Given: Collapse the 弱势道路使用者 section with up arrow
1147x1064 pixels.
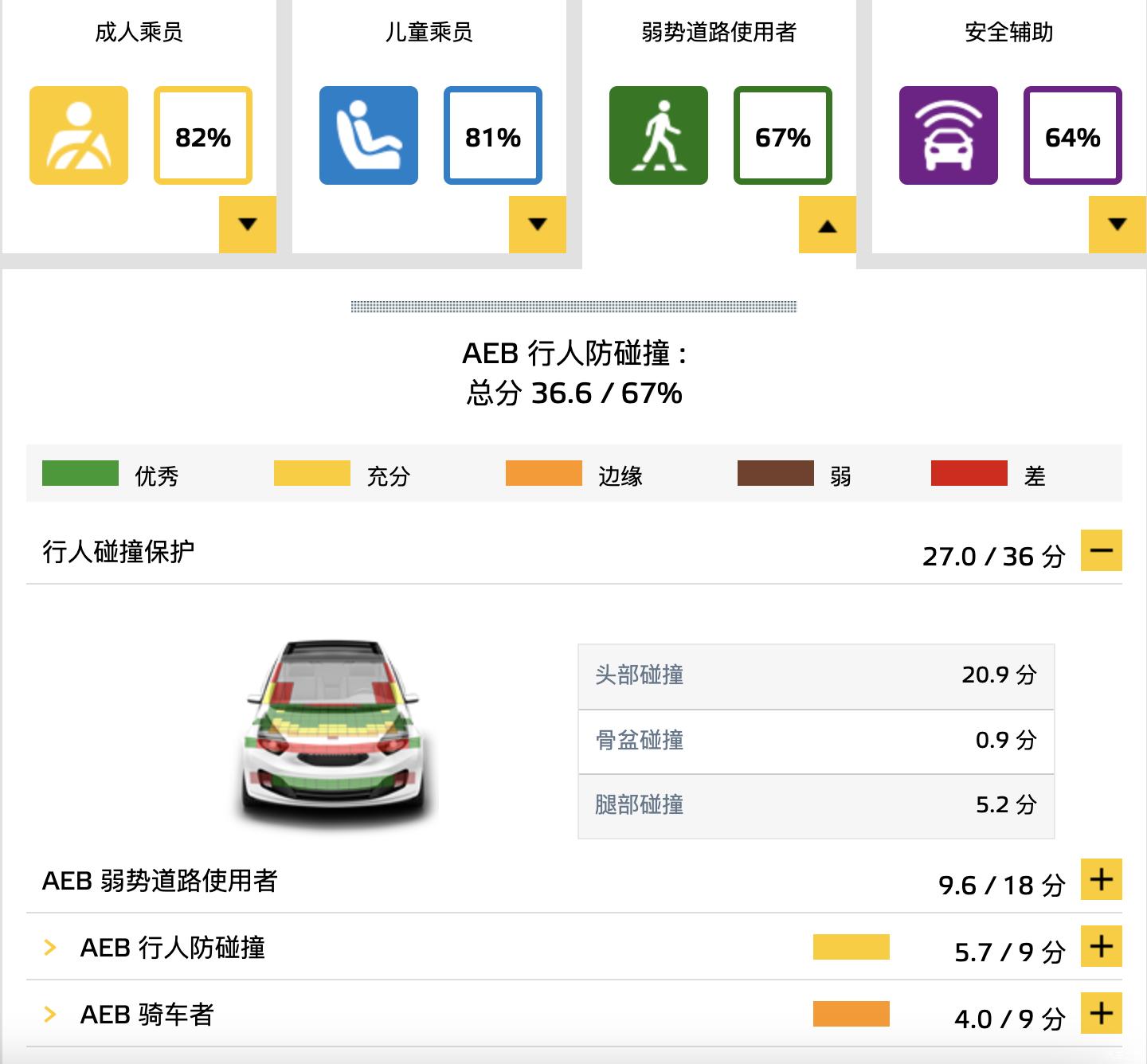Looking at the screenshot, I should click(x=828, y=225).
